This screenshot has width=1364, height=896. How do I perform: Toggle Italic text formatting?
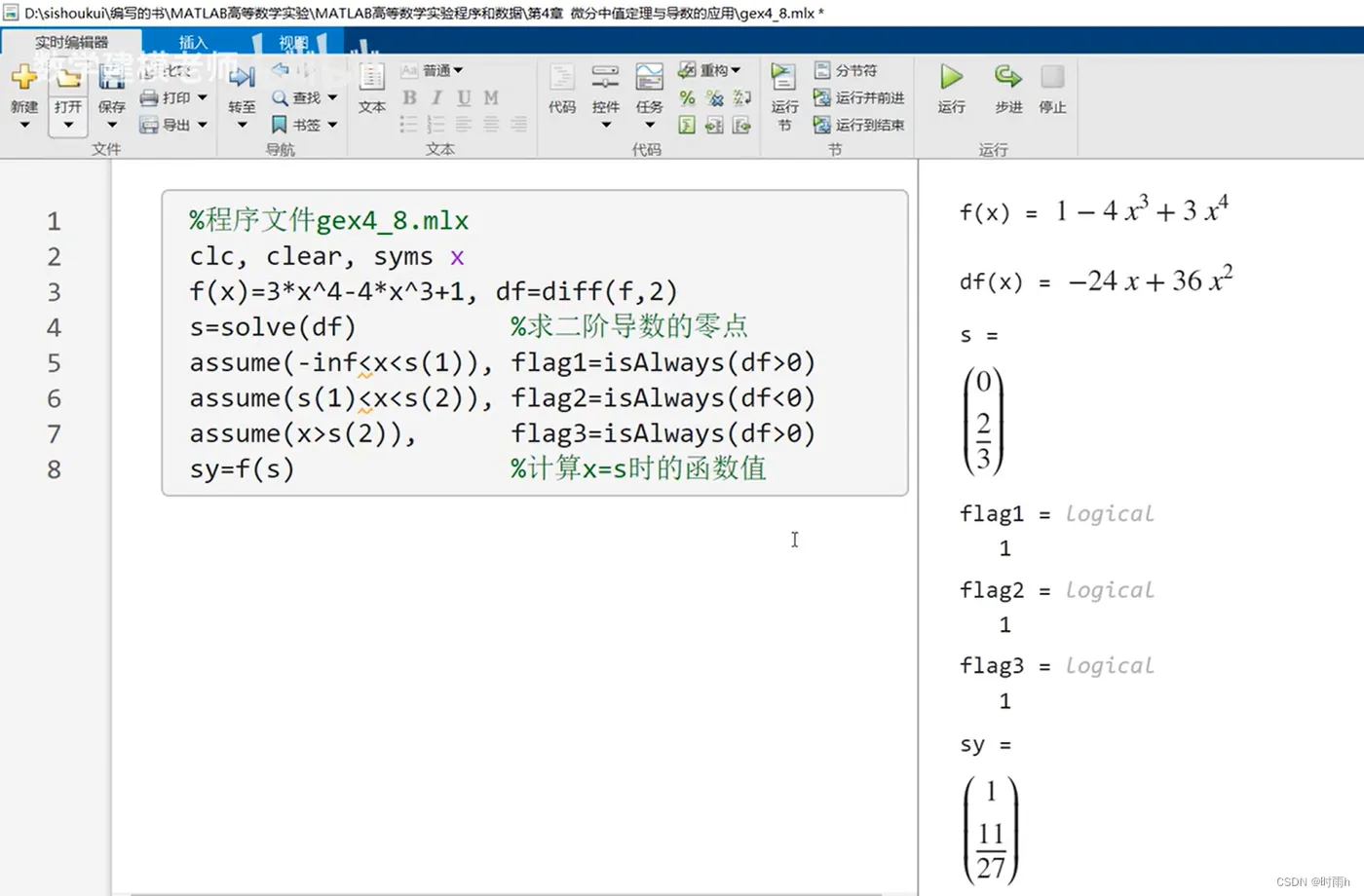pos(436,97)
